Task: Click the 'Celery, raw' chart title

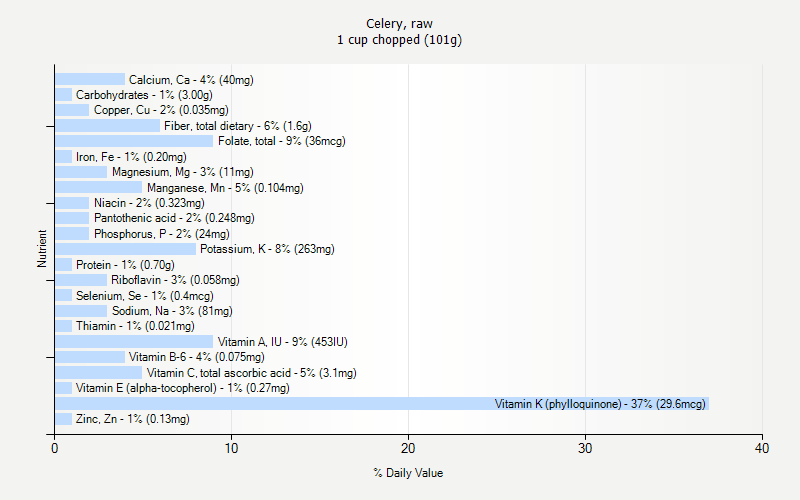Action: [x=399, y=24]
